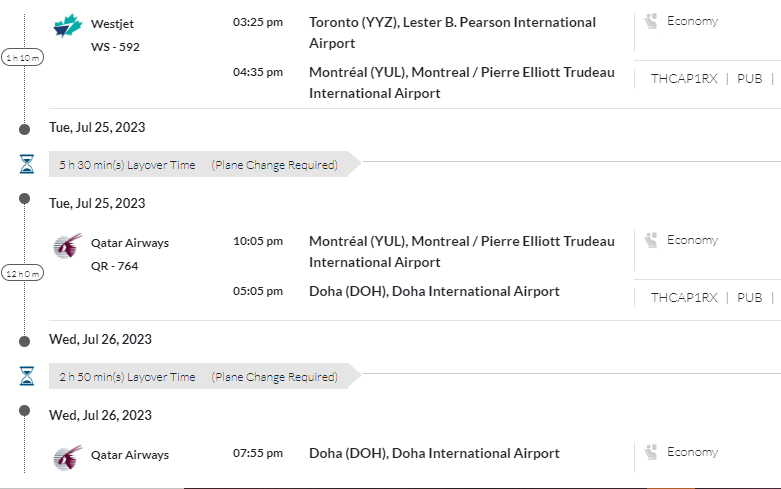Click the PUB label on the QR - 764 flight

pyautogui.click(x=749, y=297)
